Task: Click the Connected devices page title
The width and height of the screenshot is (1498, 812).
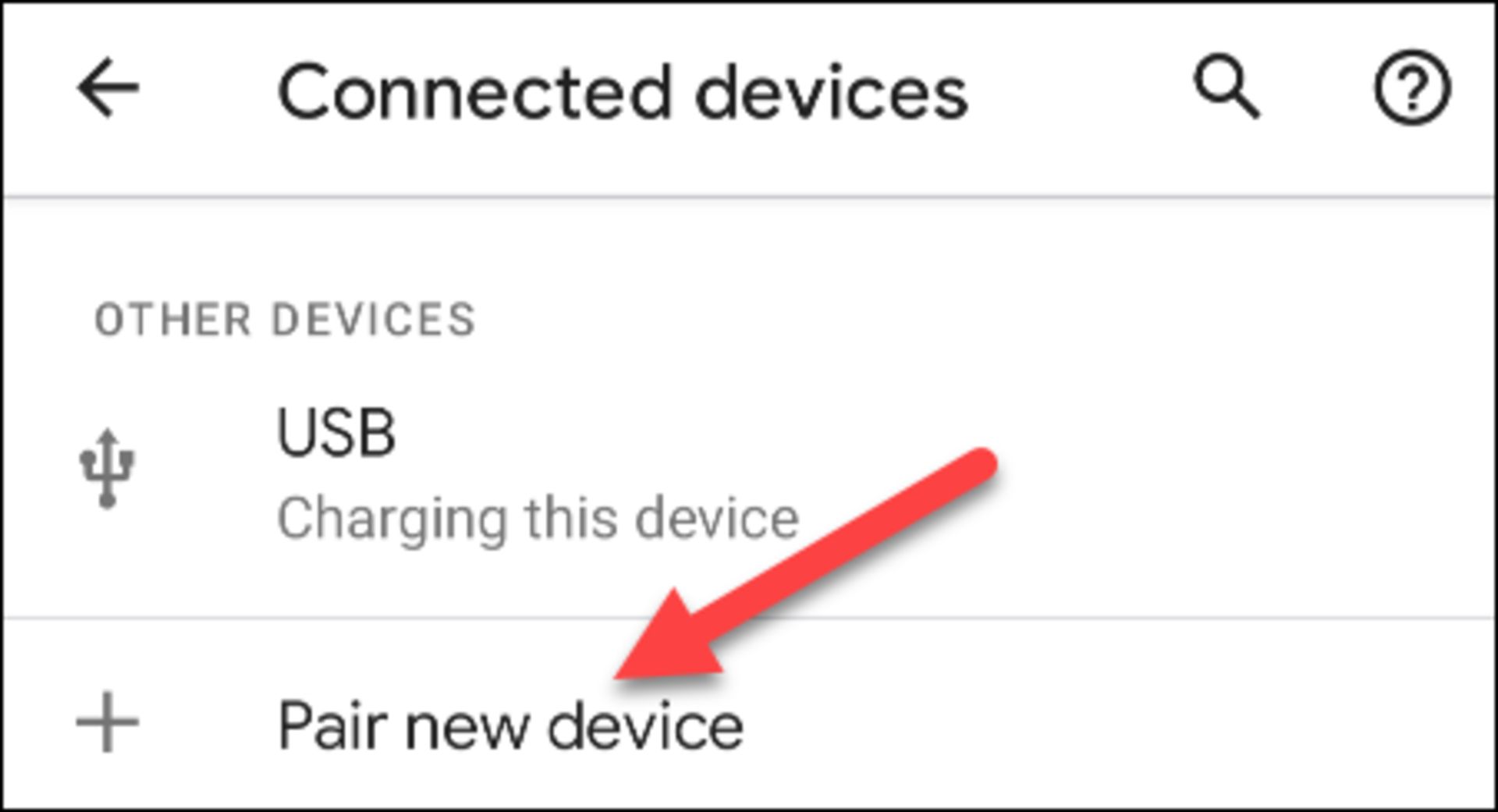Action: click(x=622, y=93)
